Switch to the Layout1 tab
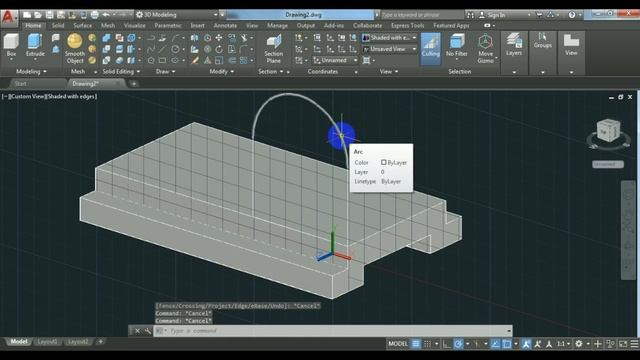Image resolution: width=640 pixels, height=360 pixels. click(x=47, y=342)
